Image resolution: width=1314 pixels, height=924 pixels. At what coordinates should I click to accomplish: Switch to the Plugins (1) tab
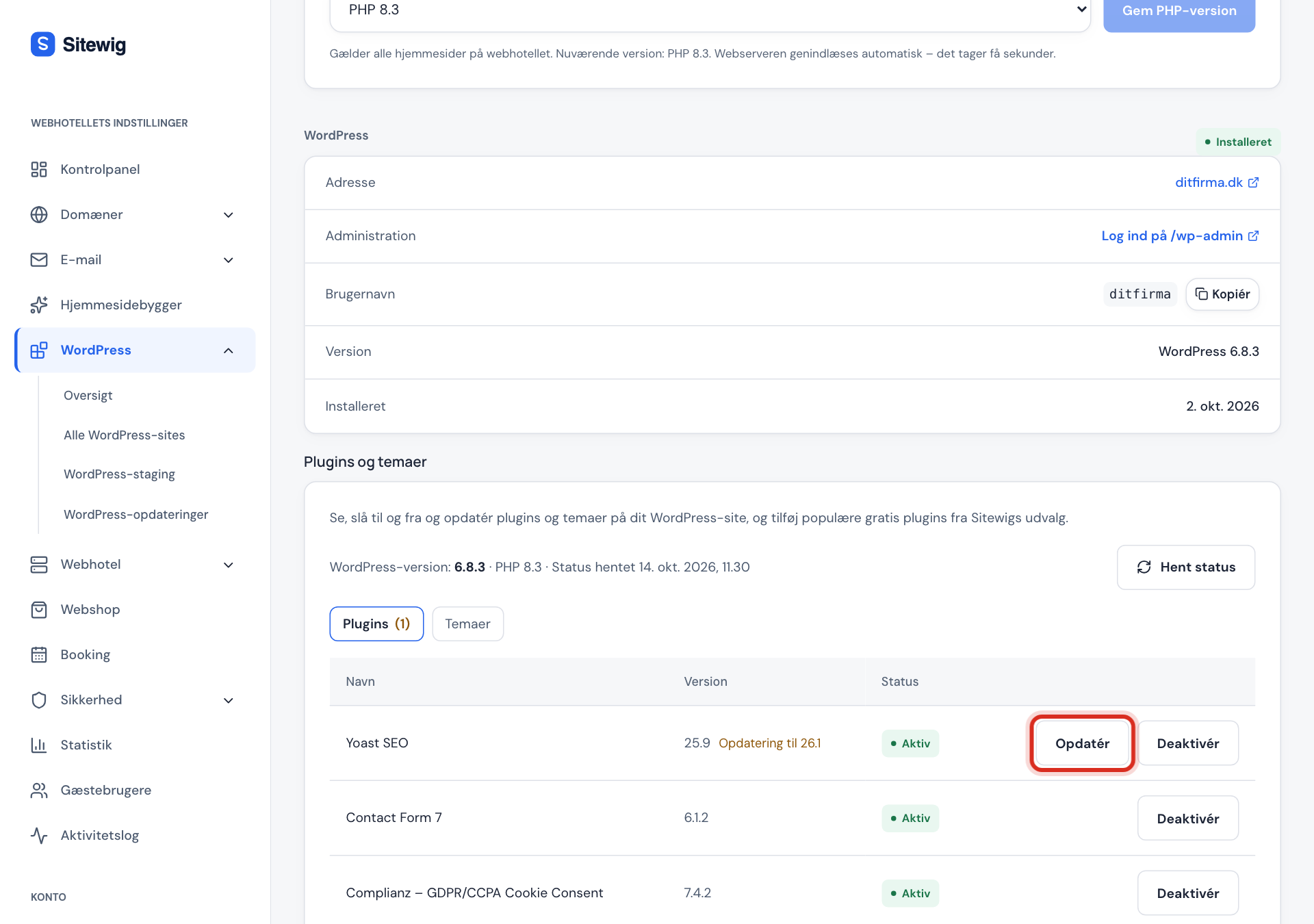[376, 624]
